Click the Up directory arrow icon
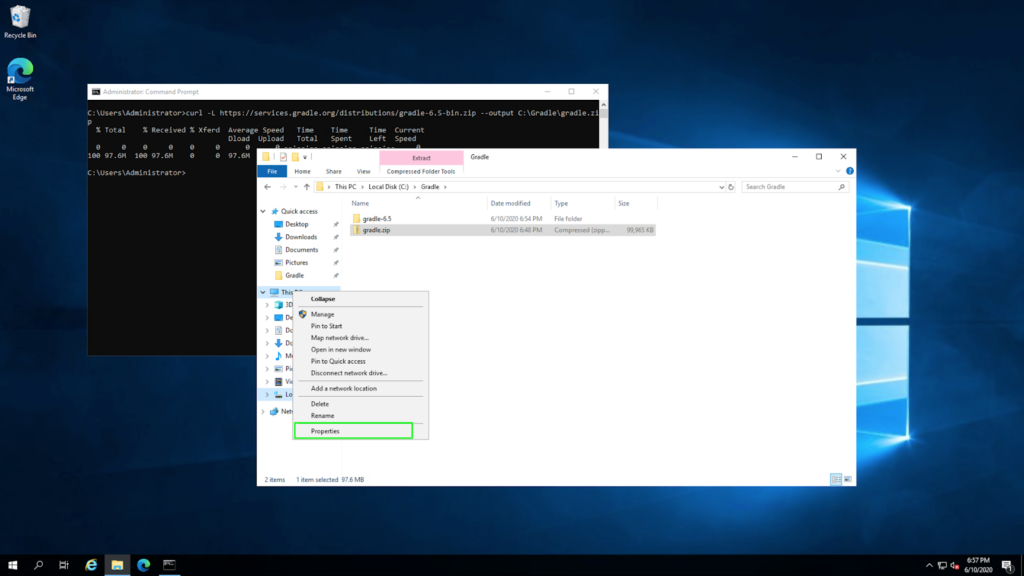This screenshot has width=1024, height=576. tap(307, 187)
